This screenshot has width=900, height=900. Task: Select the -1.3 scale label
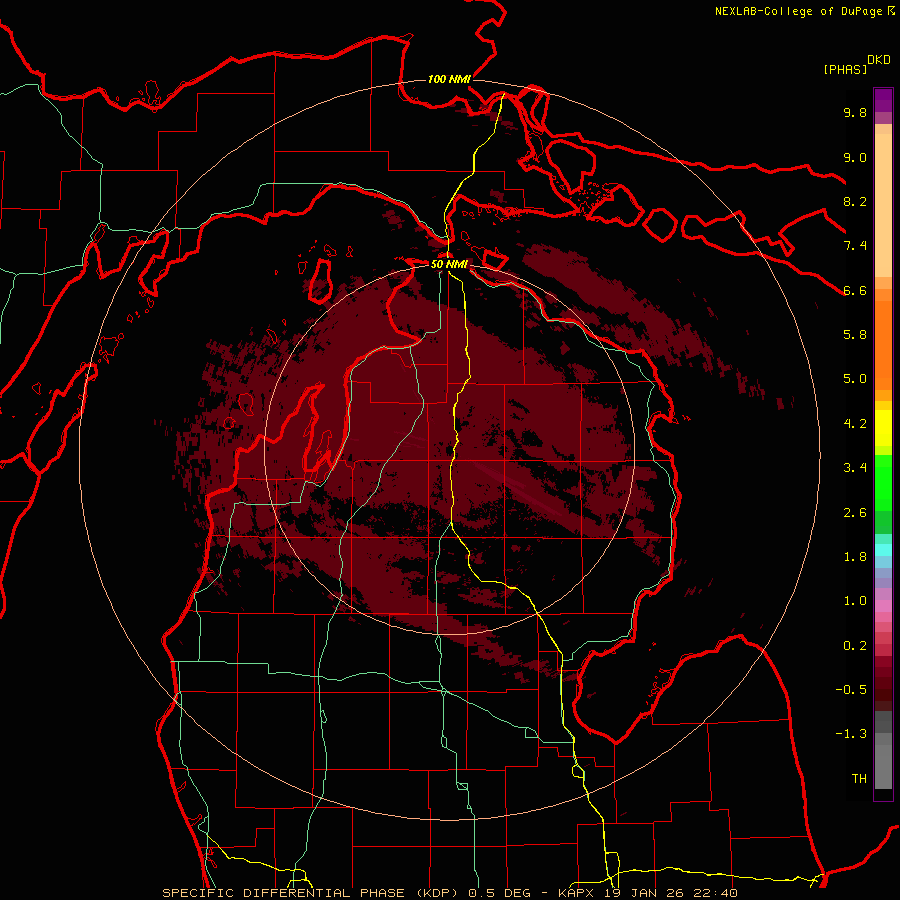851,734
